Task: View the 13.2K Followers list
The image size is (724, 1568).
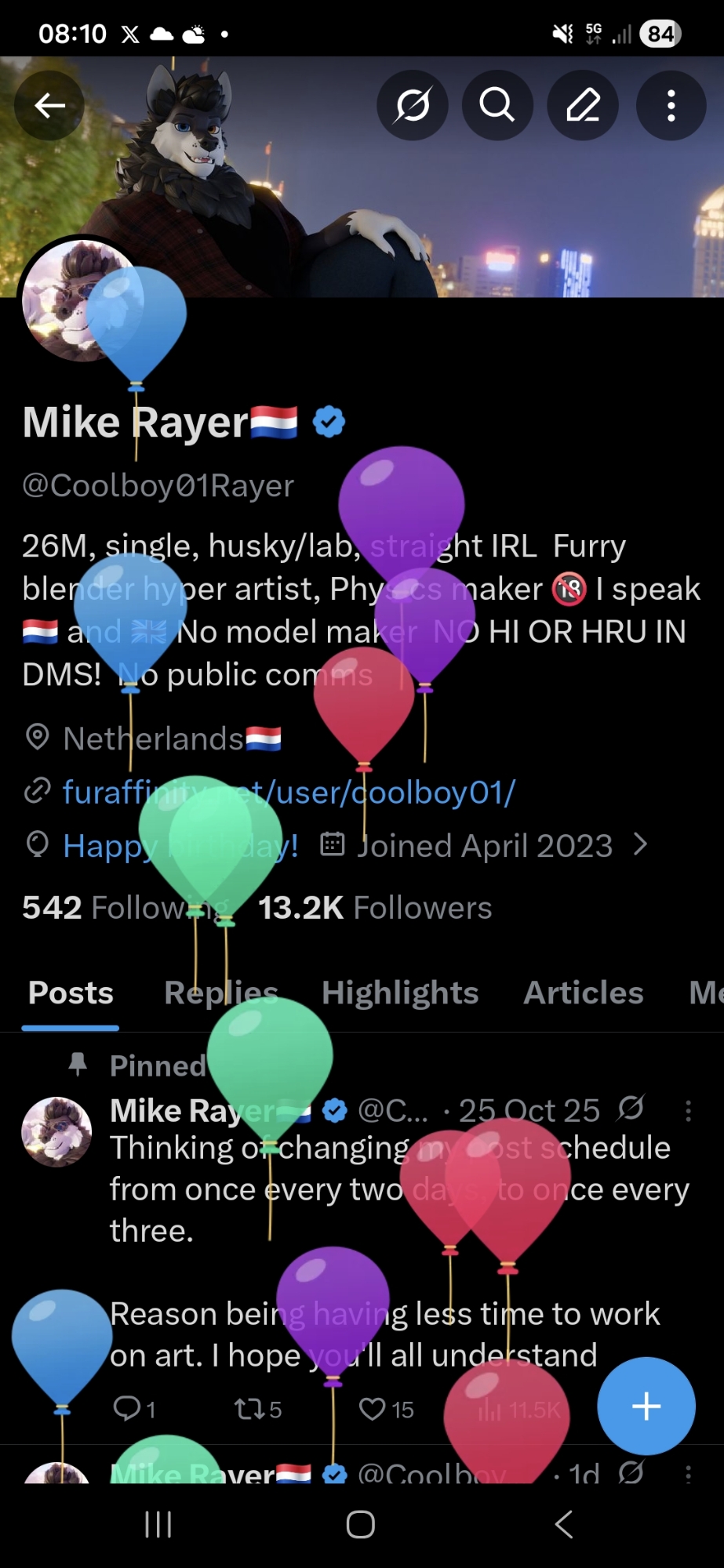Action: 375,907
